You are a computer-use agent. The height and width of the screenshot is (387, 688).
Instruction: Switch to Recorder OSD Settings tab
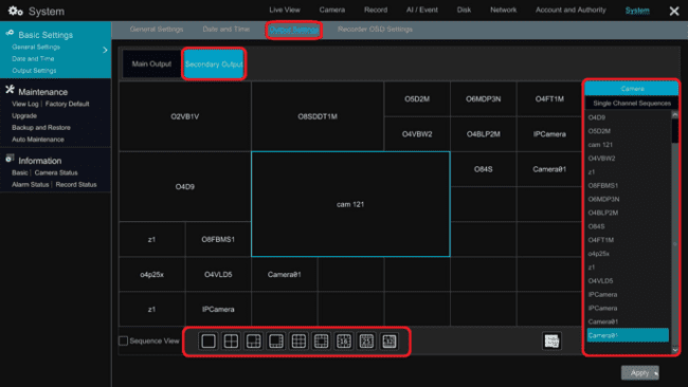[x=375, y=29]
